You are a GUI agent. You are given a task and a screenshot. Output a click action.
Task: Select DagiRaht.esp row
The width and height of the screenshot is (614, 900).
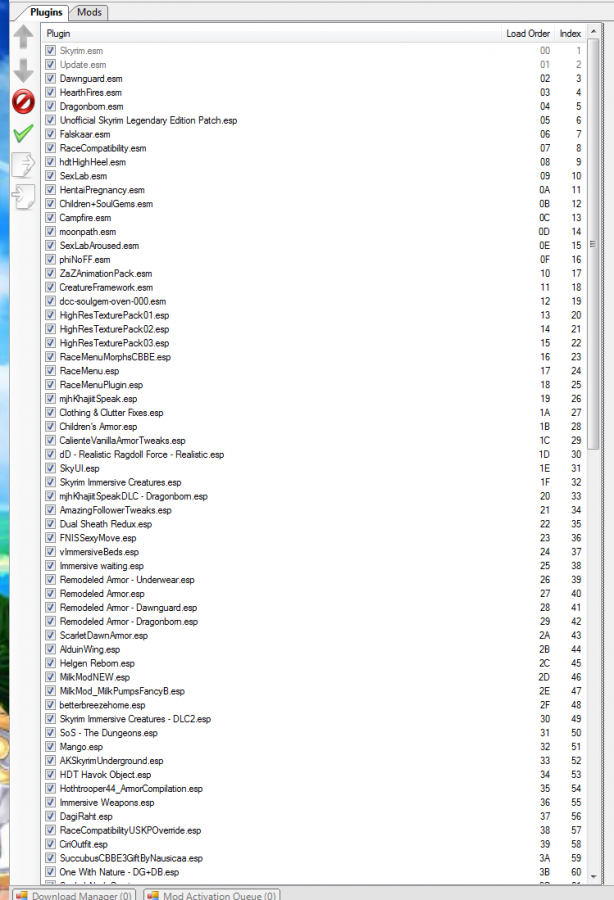coord(314,816)
